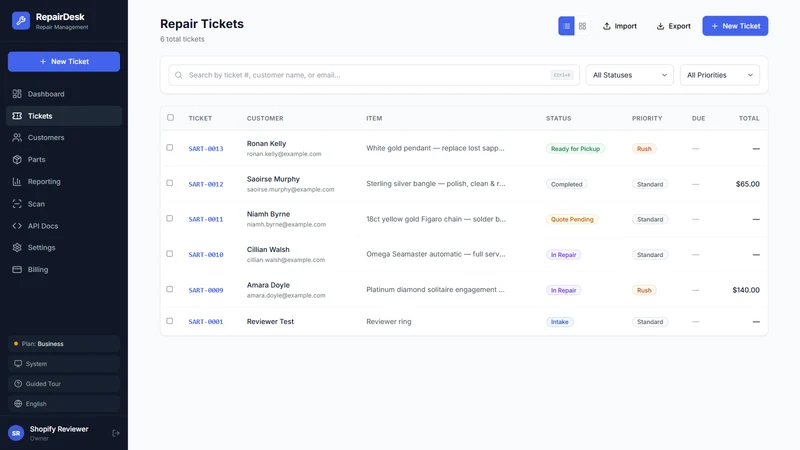
Task: Click the search magnifier icon
Action: click(x=179, y=75)
